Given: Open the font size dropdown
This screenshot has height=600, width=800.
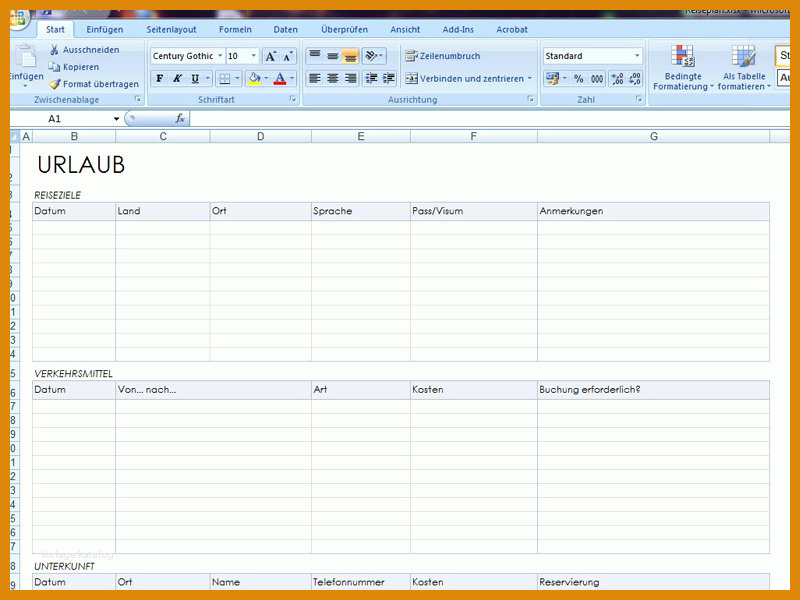Looking at the screenshot, I should coord(254,56).
